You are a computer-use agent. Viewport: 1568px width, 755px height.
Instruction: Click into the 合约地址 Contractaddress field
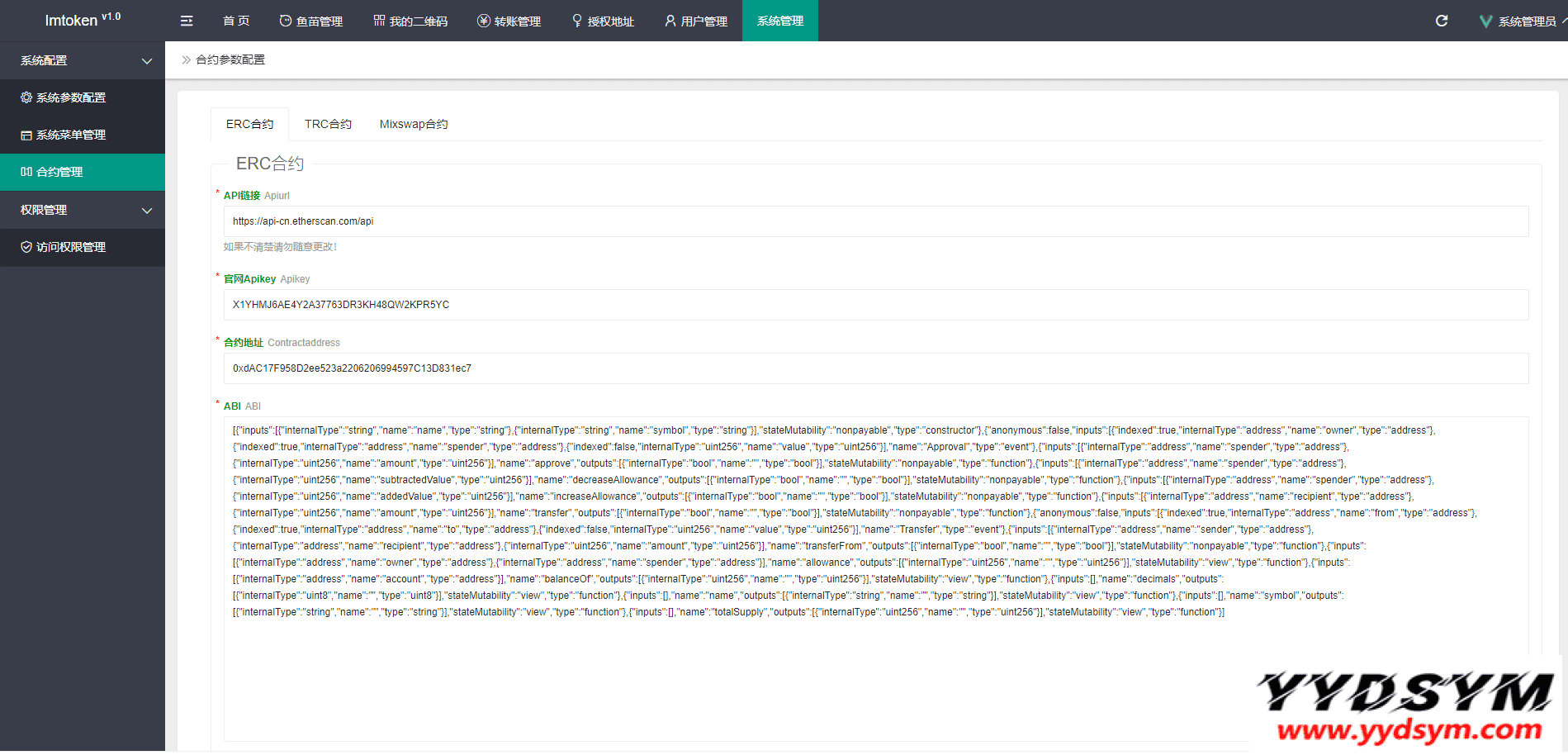click(x=876, y=368)
